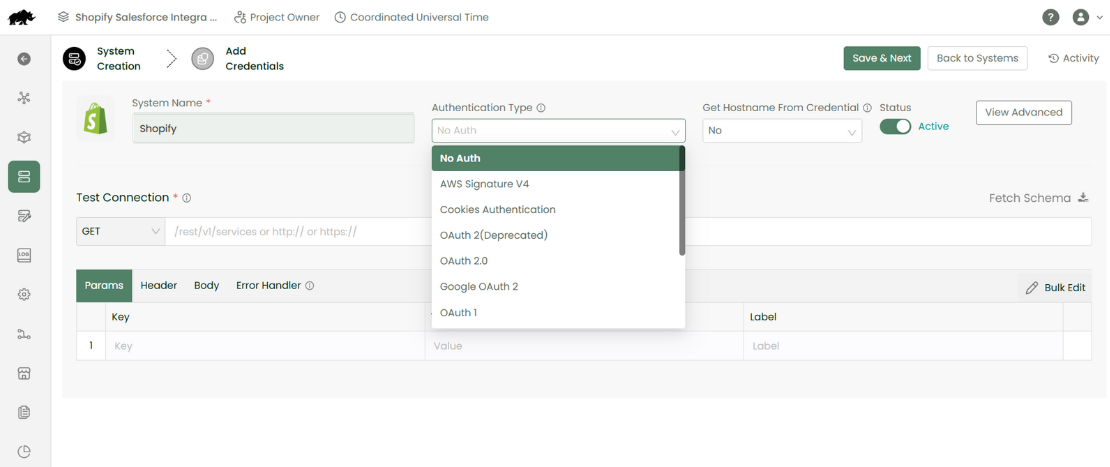1110x467 pixels.
Task: Click the Fetch Schema link text
Action: coord(1030,198)
